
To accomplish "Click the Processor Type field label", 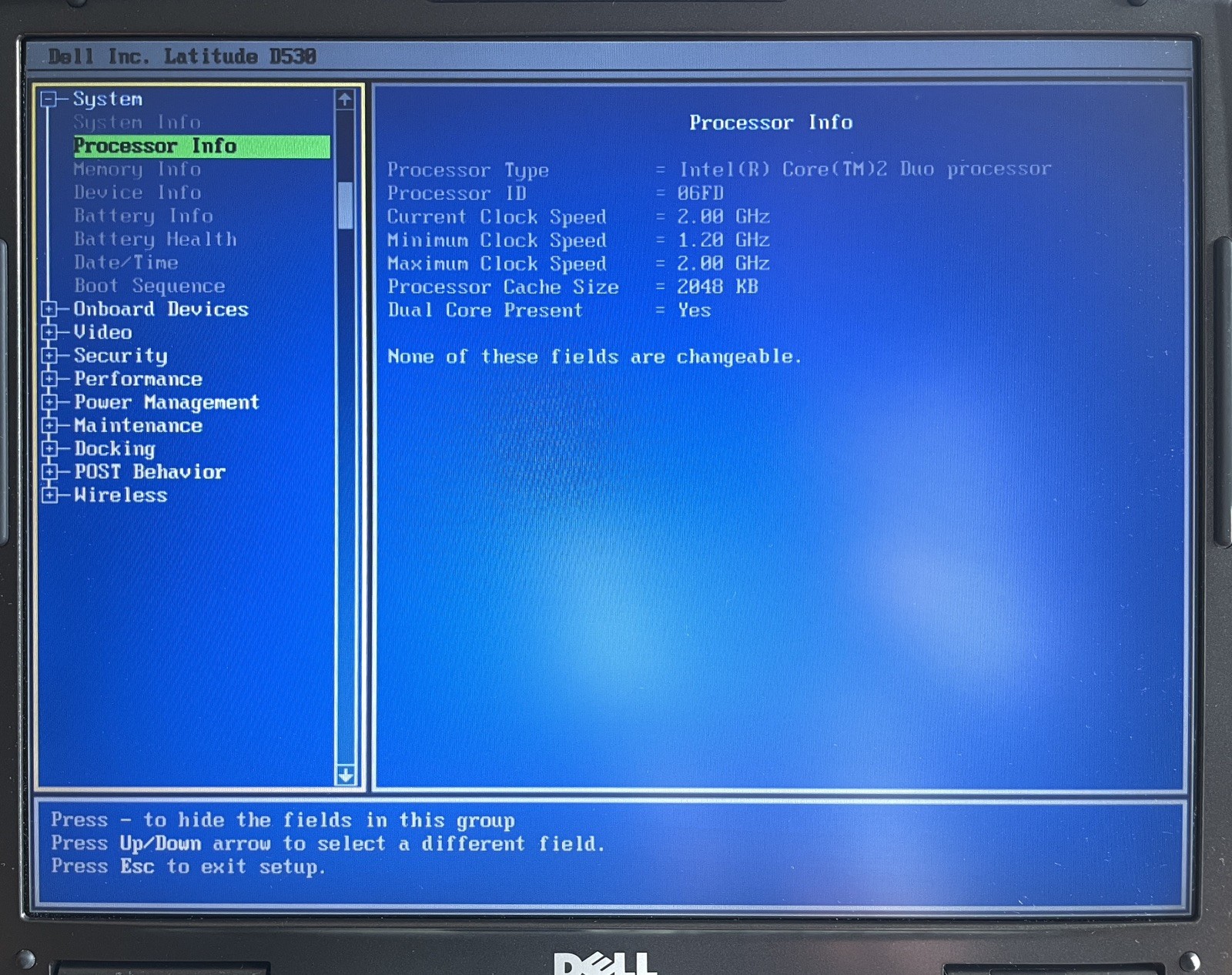I will pos(468,170).
